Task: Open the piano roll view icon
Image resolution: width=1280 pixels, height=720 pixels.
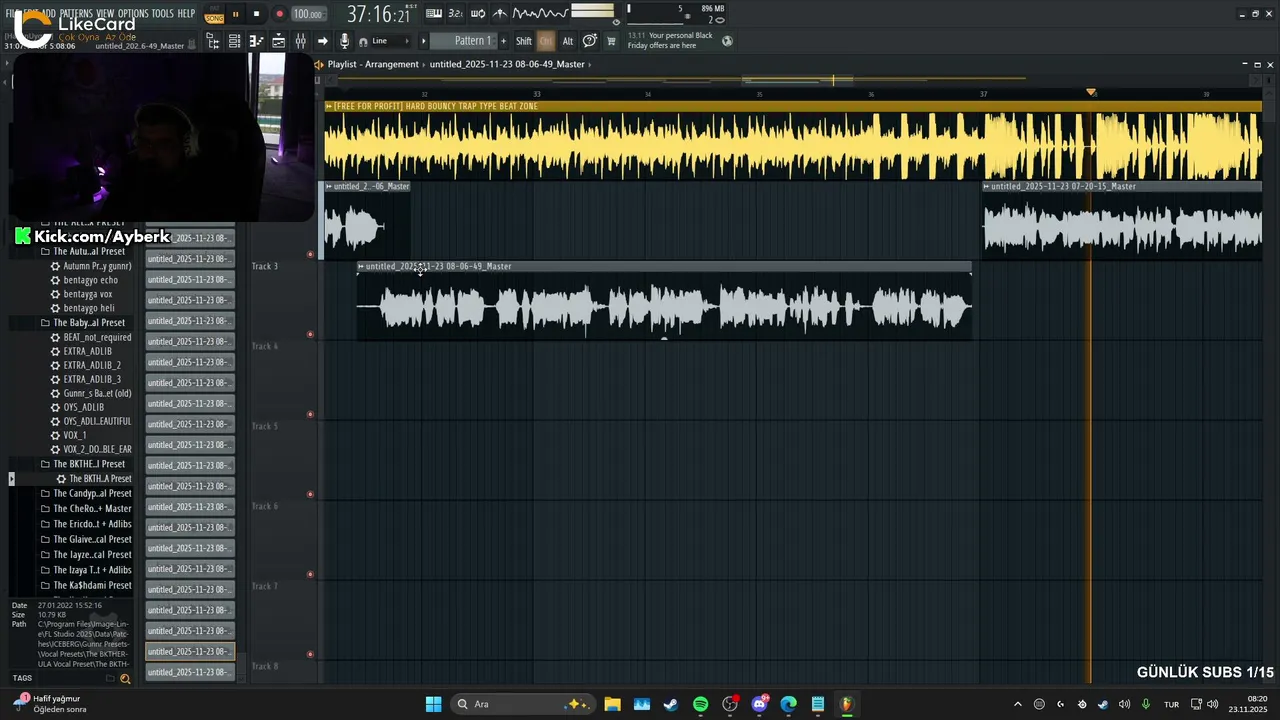Action: click(x=256, y=41)
